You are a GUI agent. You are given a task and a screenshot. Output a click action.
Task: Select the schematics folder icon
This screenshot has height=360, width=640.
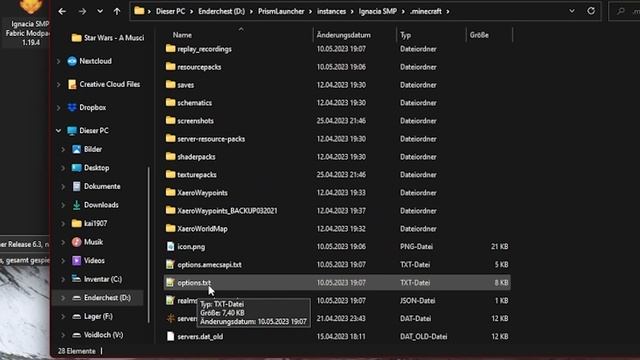tap(171, 102)
